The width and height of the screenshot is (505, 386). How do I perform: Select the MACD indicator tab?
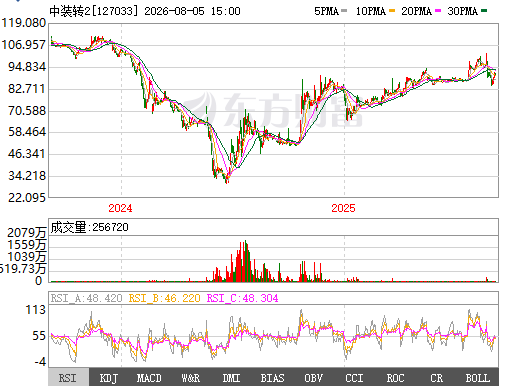(149, 378)
